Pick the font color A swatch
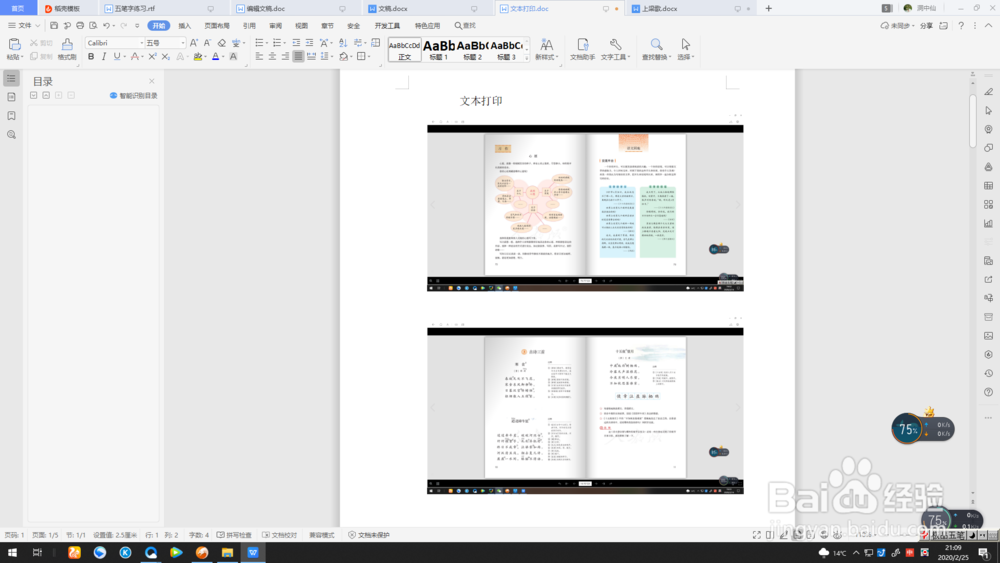 point(216,57)
